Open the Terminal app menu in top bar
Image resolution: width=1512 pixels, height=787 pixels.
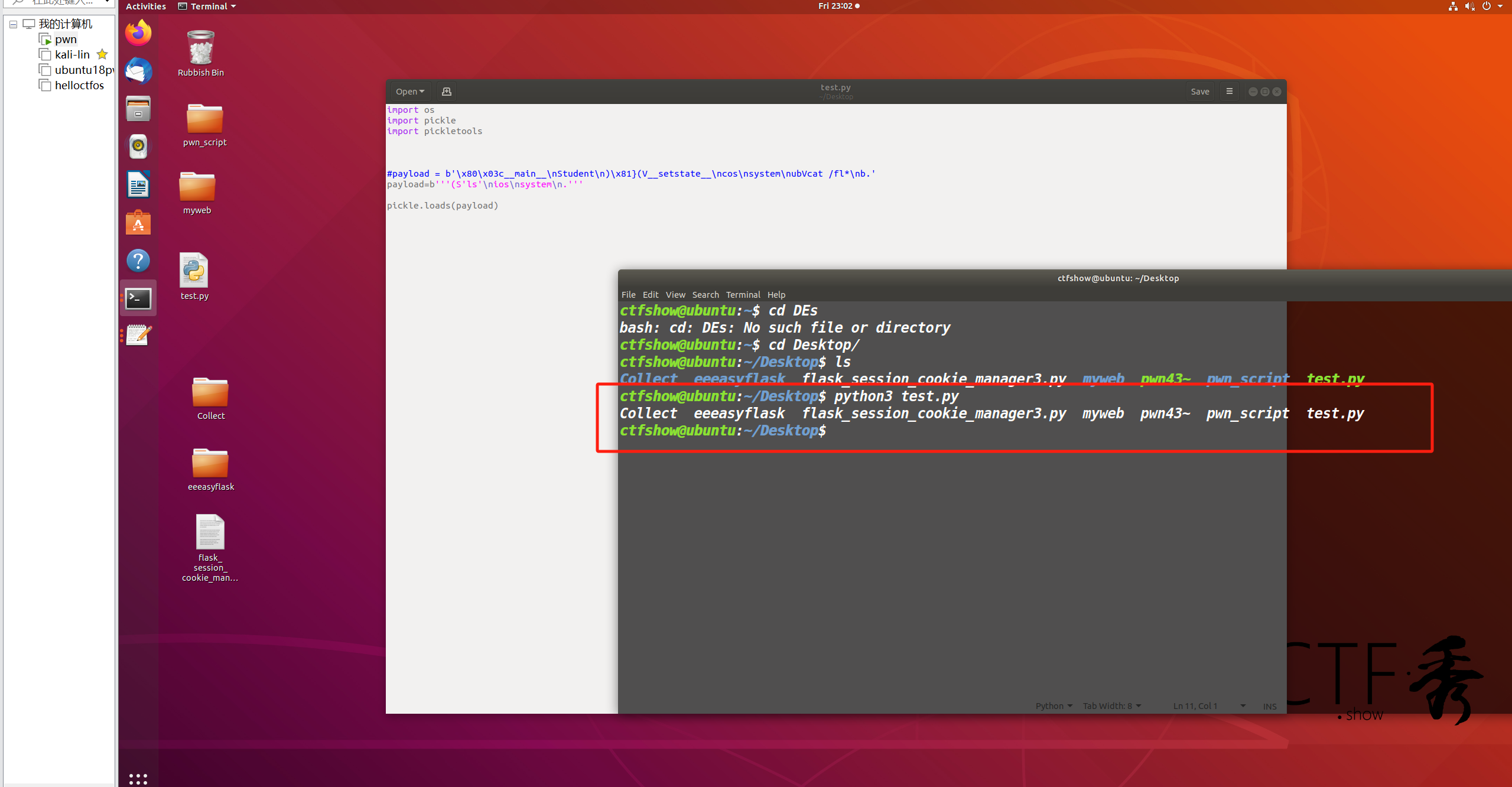(x=207, y=6)
